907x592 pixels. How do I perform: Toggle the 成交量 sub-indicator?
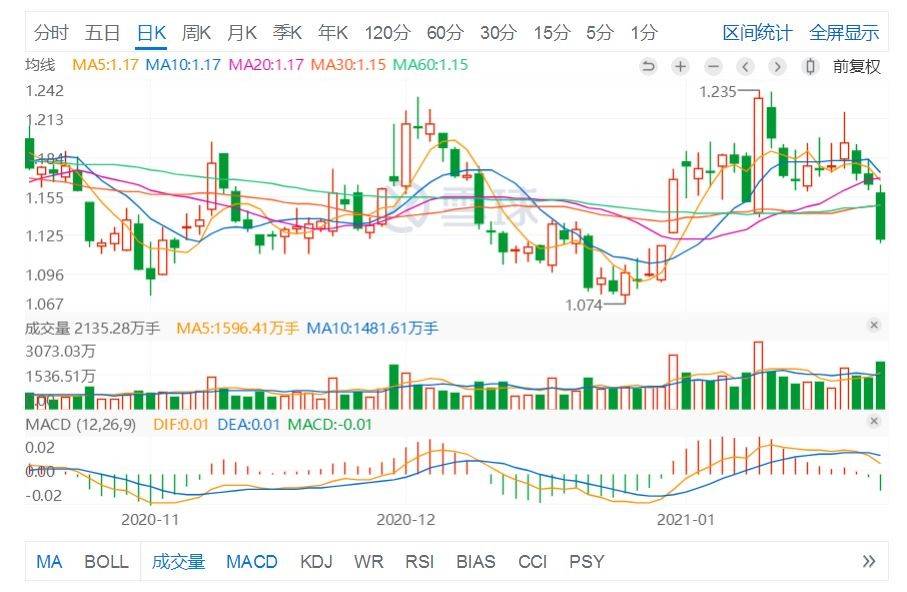coord(178,561)
